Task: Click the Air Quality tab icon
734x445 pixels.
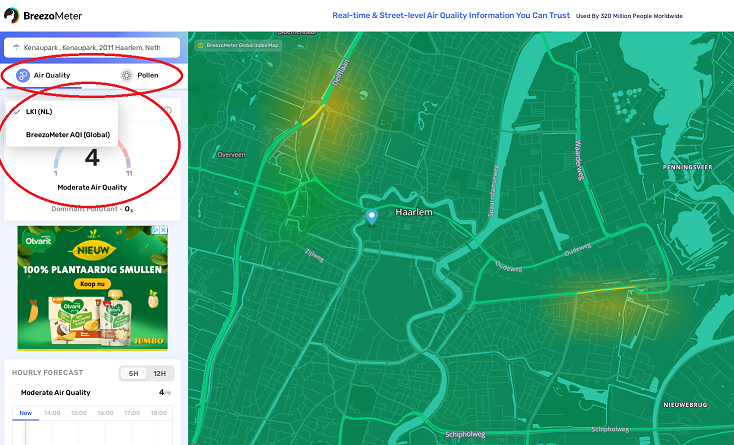Action: (x=22, y=75)
